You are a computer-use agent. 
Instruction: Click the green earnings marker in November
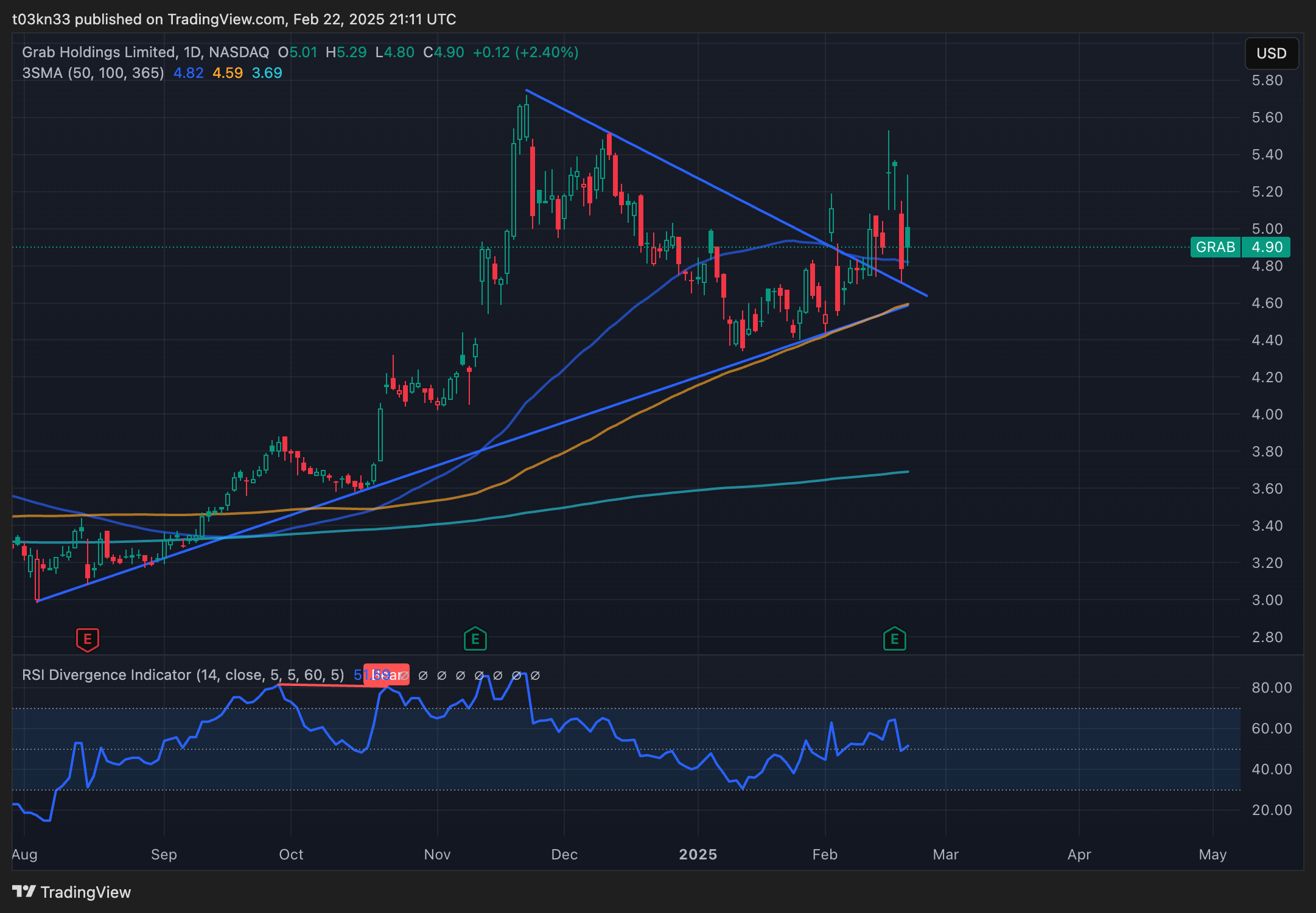475,639
